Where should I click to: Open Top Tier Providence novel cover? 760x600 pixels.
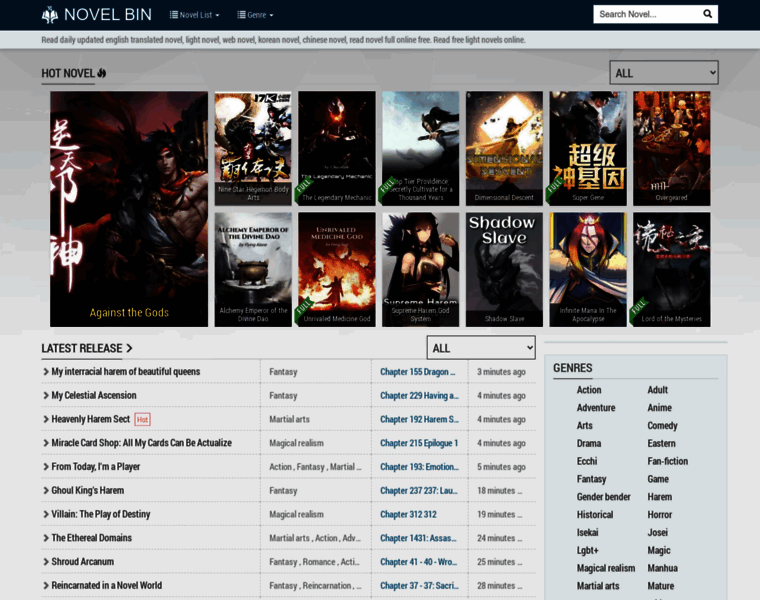tap(420, 148)
